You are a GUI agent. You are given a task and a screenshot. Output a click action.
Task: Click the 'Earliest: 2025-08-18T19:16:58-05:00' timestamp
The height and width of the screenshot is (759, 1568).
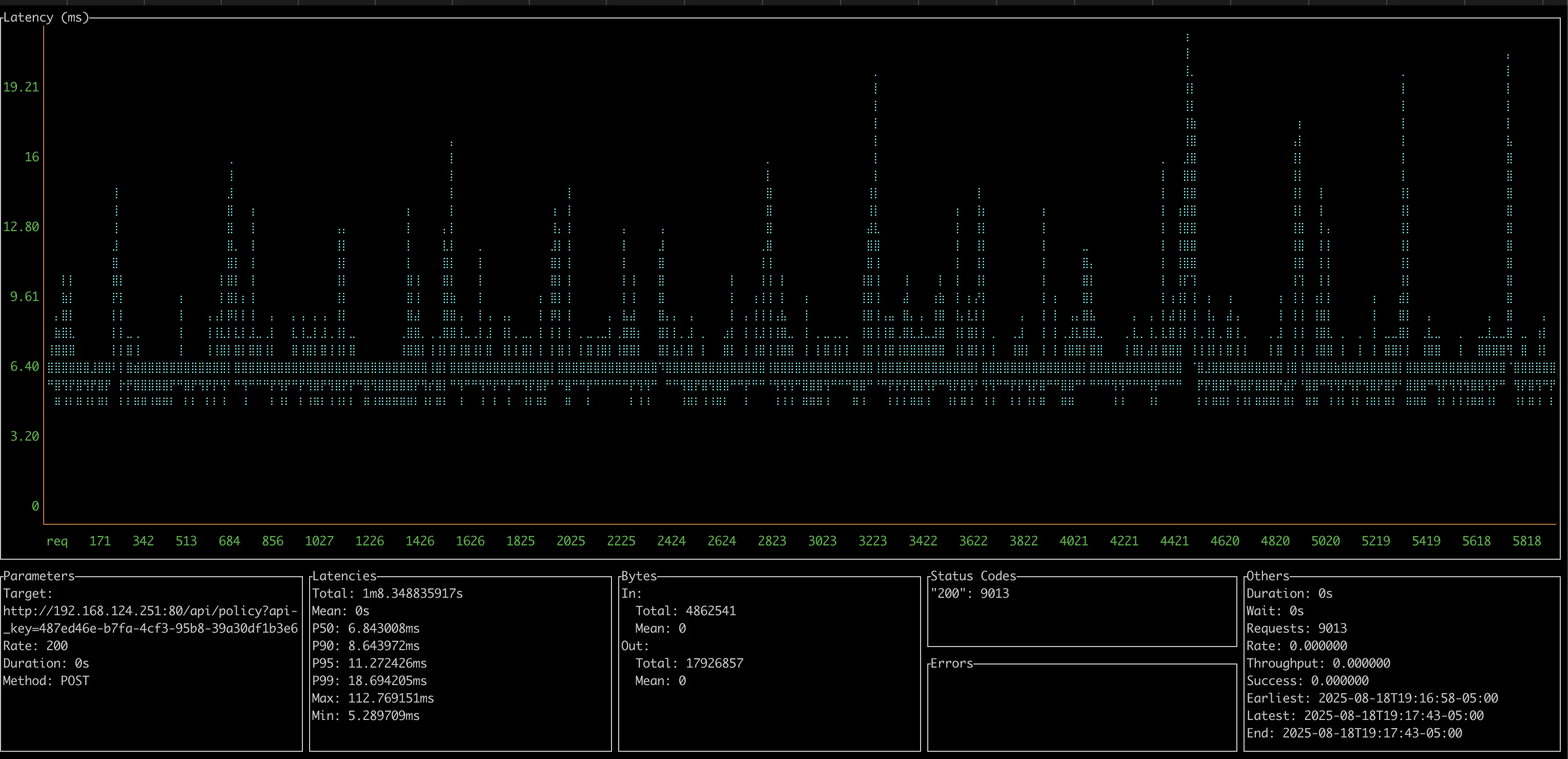point(1372,699)
